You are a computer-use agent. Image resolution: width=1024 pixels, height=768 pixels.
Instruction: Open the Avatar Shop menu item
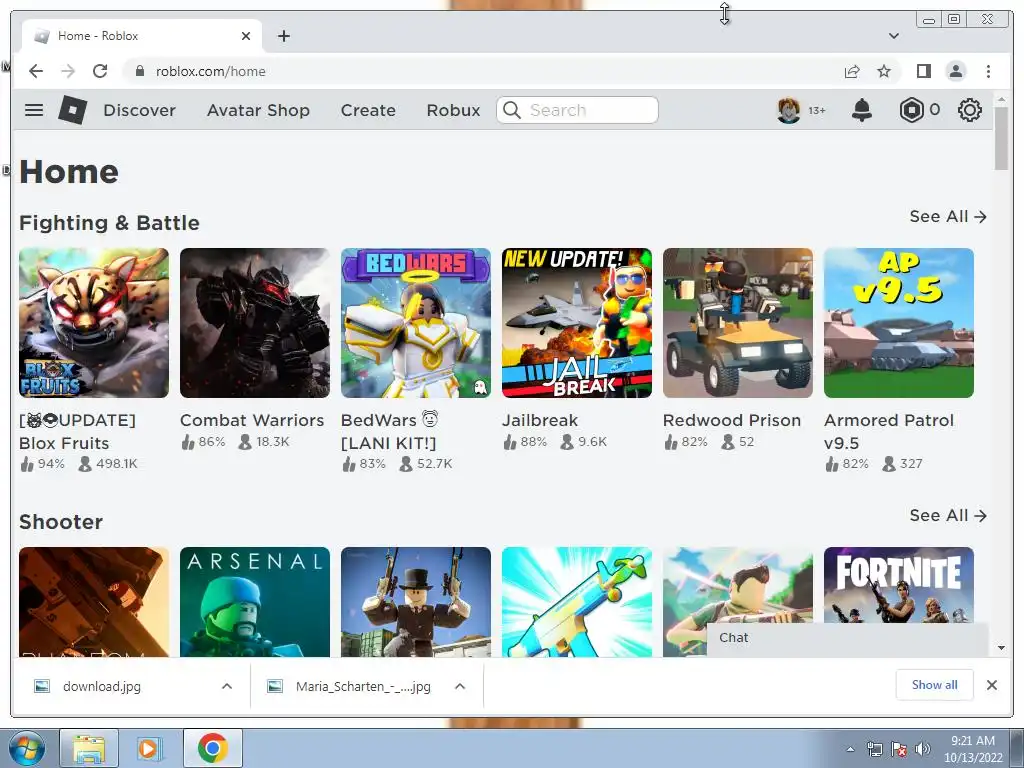point(258,110)
